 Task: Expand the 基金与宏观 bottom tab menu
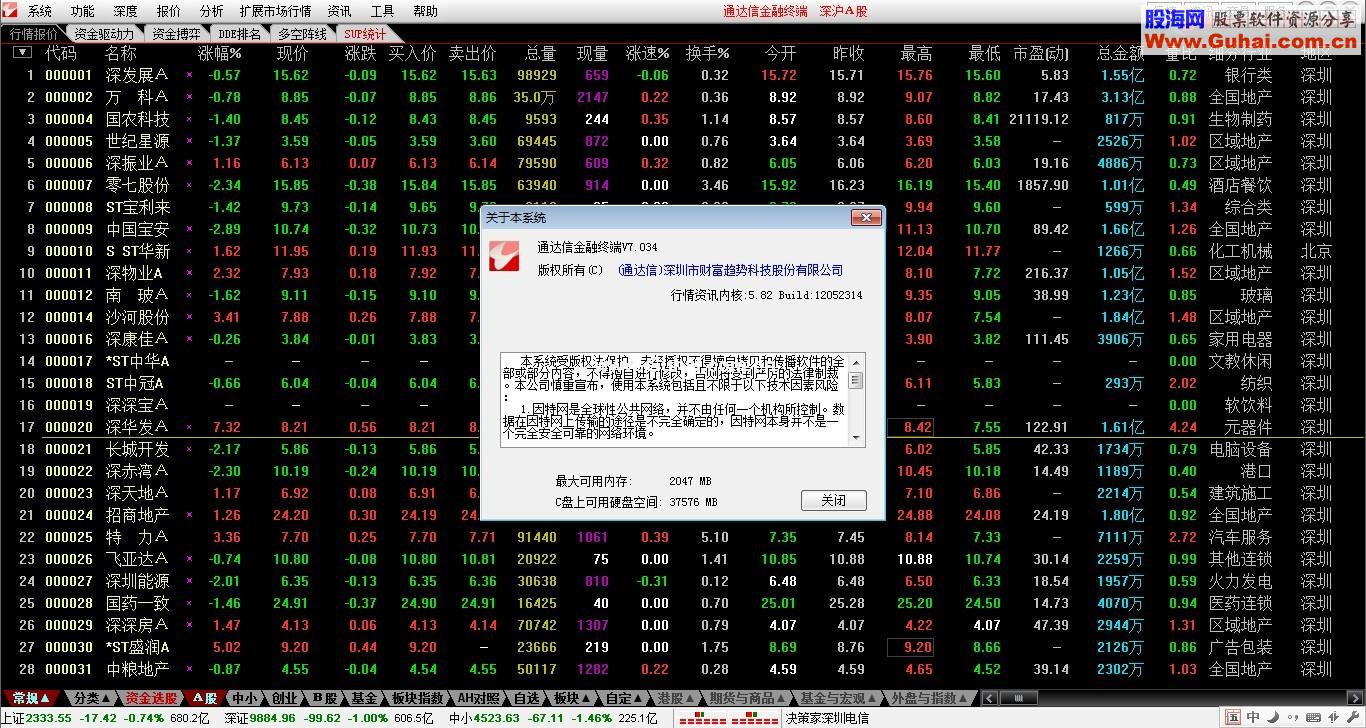(x=839, y=698)
